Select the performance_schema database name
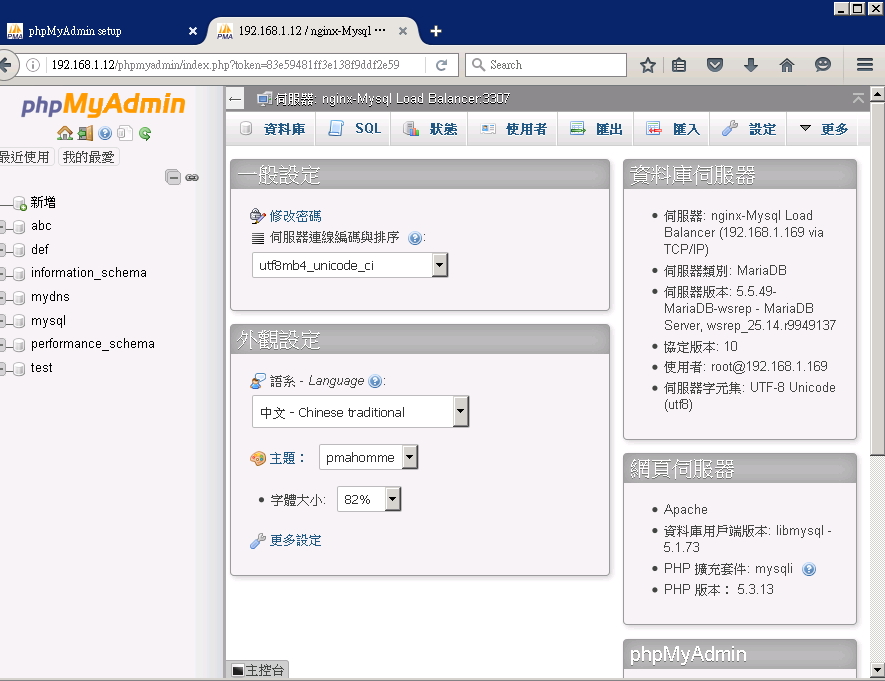 click(93, 344)
